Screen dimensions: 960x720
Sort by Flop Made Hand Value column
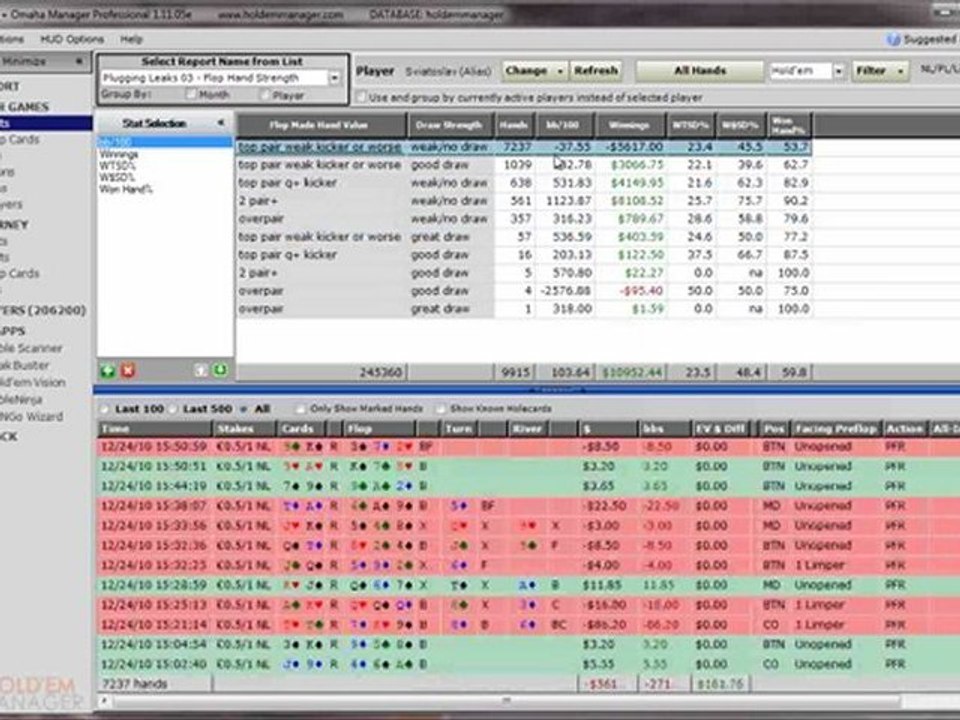point(321,126)
